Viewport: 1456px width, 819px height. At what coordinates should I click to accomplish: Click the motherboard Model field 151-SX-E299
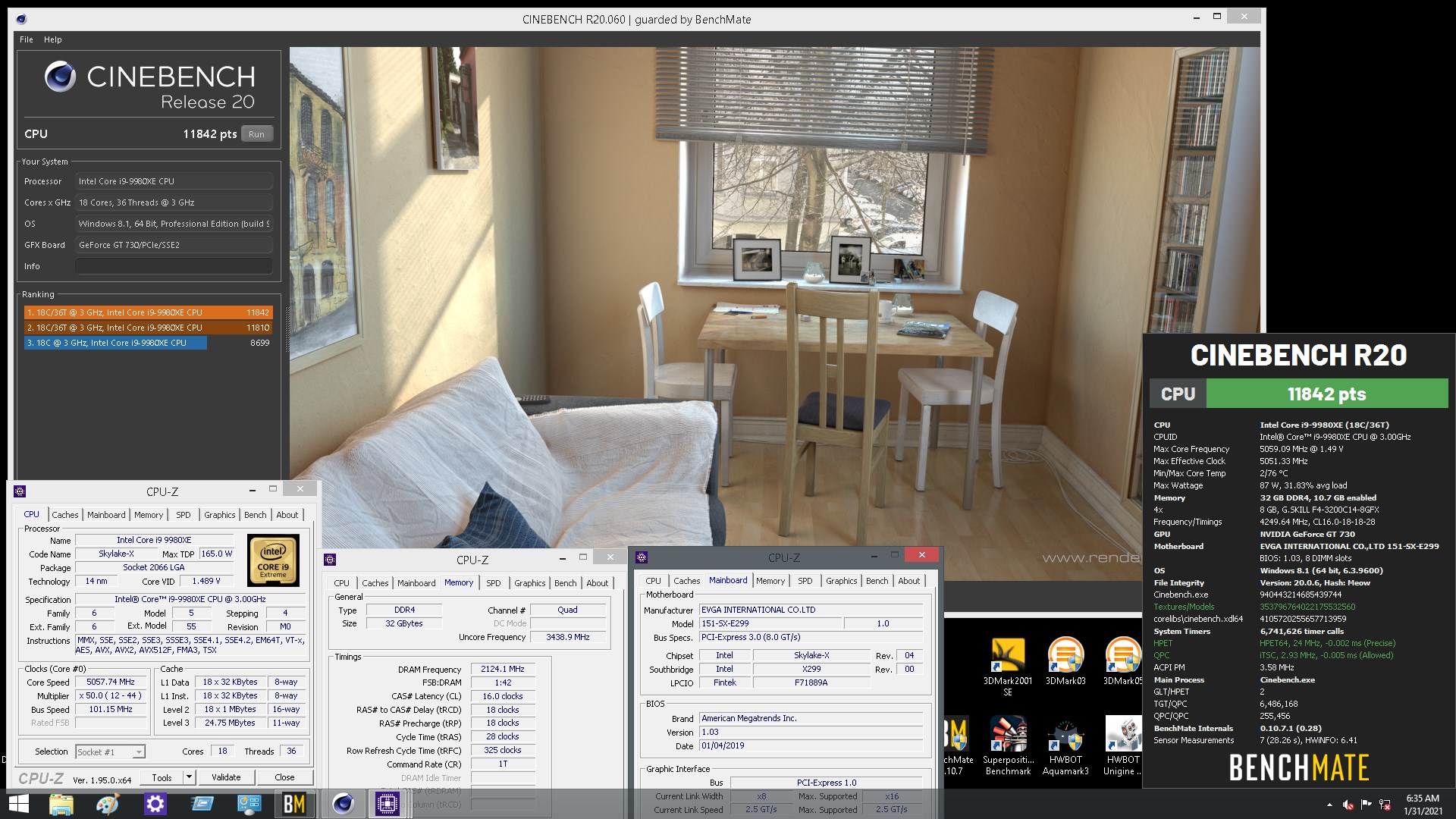coord(769,623)
